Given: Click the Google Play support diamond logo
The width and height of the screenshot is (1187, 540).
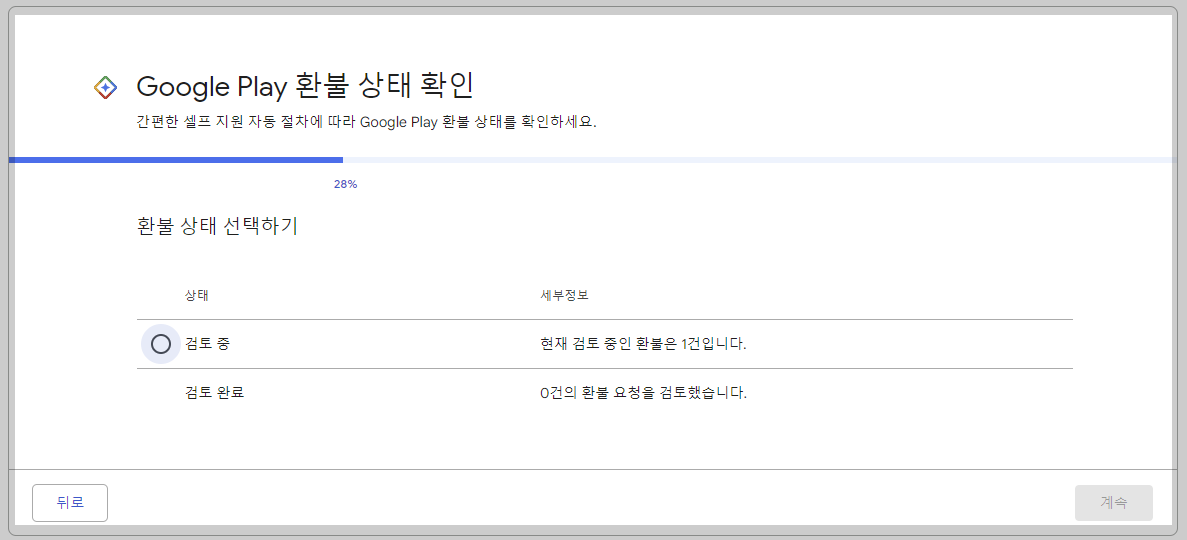Looking at the screenshot, I should pos(105,87).
